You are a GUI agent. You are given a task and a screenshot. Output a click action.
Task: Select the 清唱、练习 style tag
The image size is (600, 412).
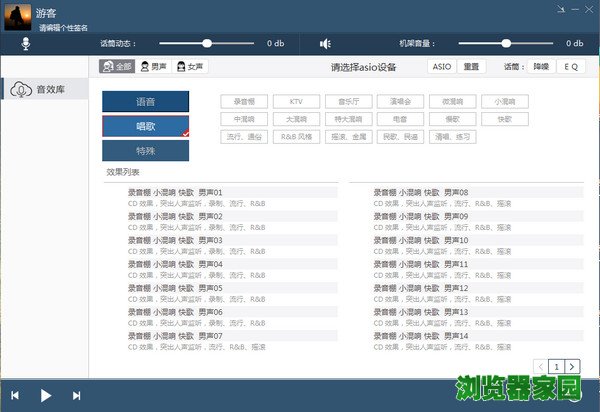(x=453, y=137)
